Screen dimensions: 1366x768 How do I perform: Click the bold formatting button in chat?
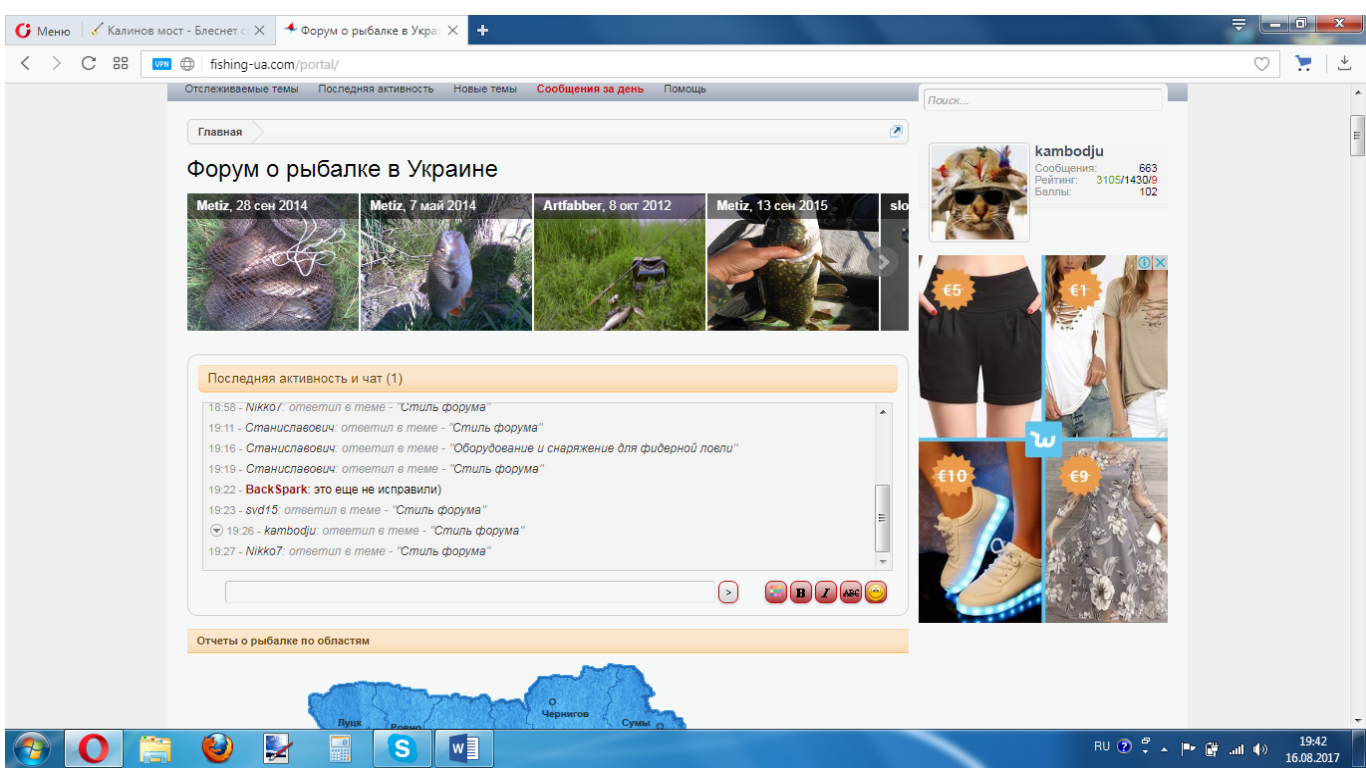click(x=800, y=593)
